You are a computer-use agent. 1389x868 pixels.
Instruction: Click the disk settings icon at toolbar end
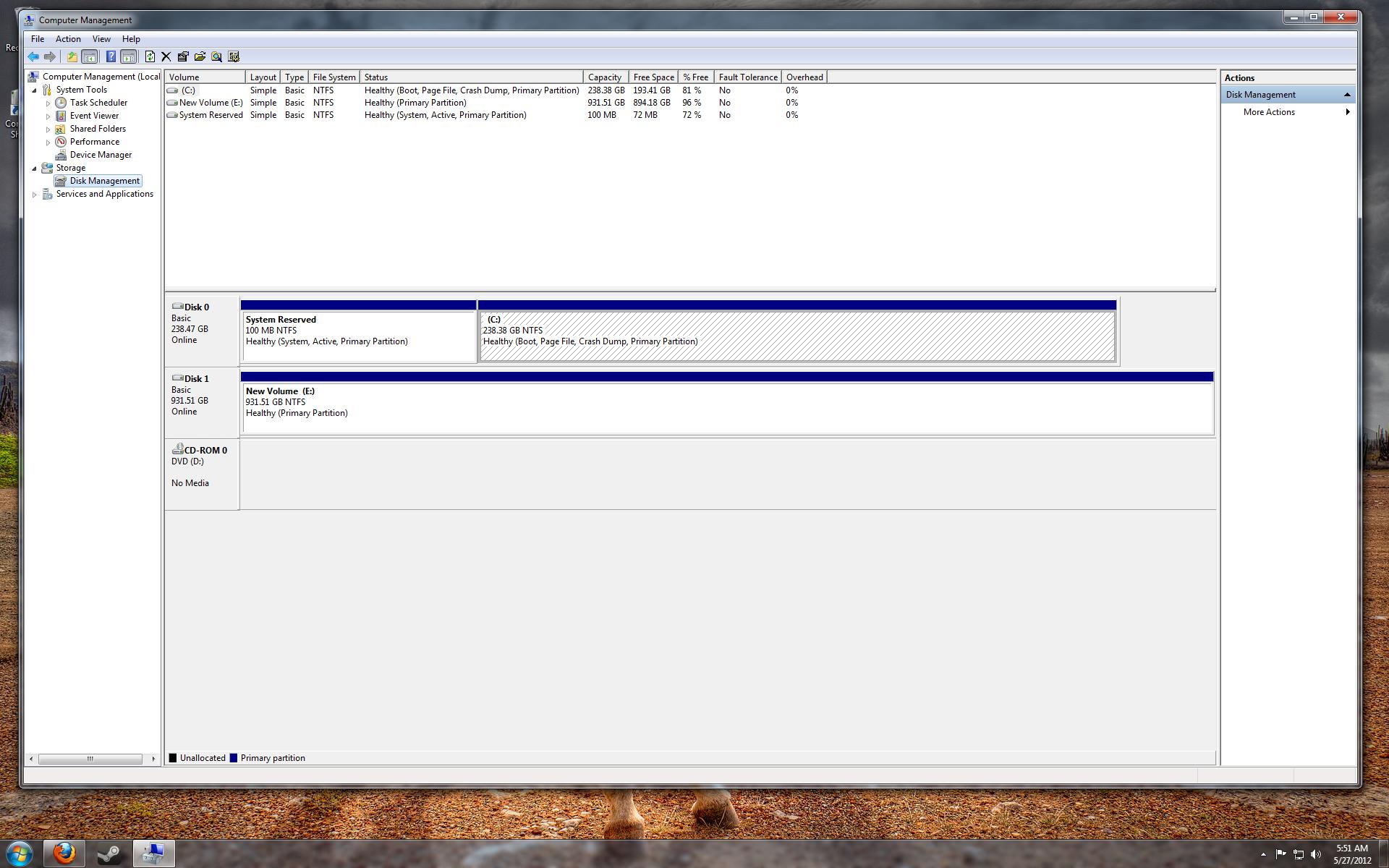click(x=234, y=56)
